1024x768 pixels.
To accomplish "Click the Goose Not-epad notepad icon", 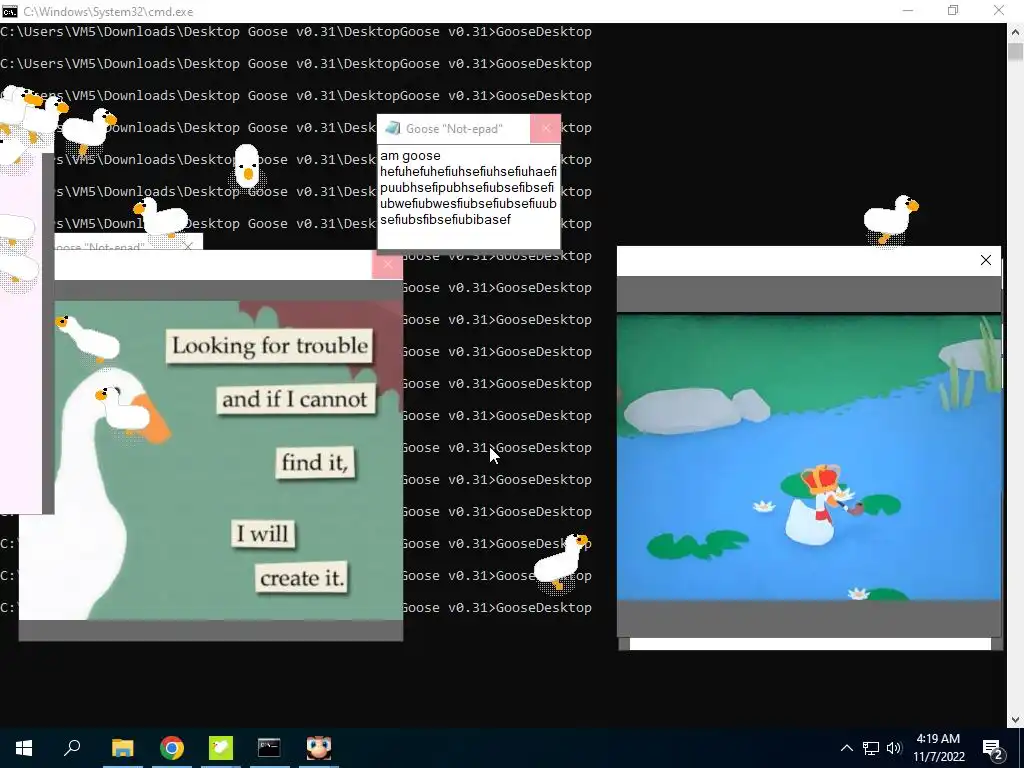I will tap(392, 128).
